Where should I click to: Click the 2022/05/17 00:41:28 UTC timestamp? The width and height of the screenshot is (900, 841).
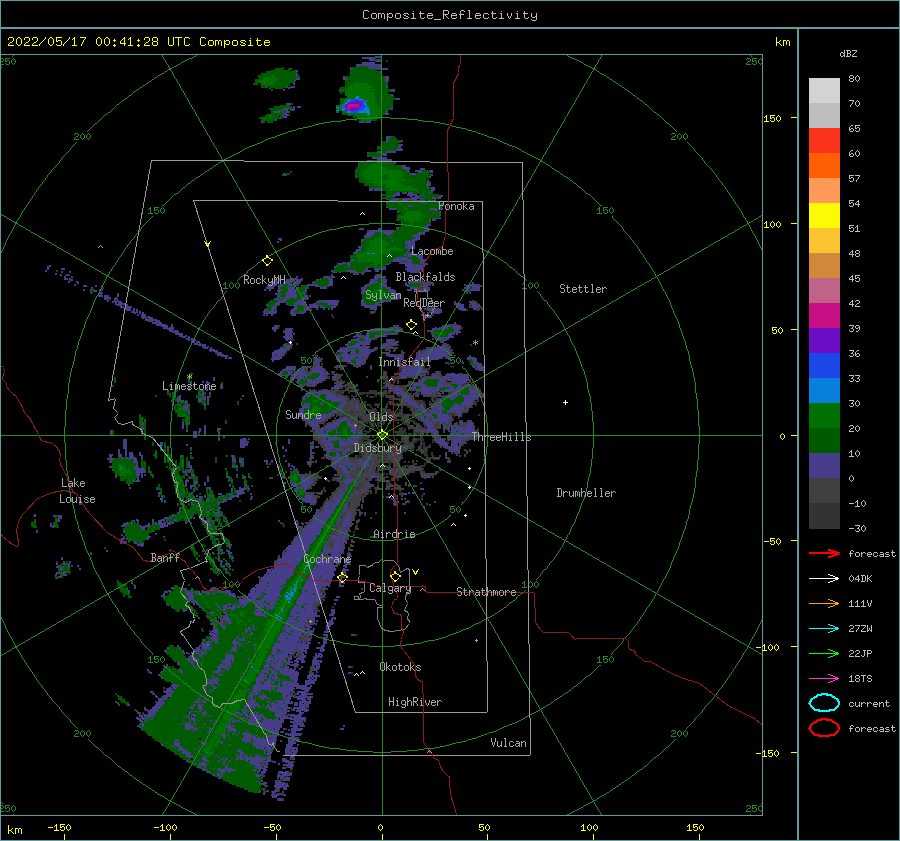tap(99, 42)
